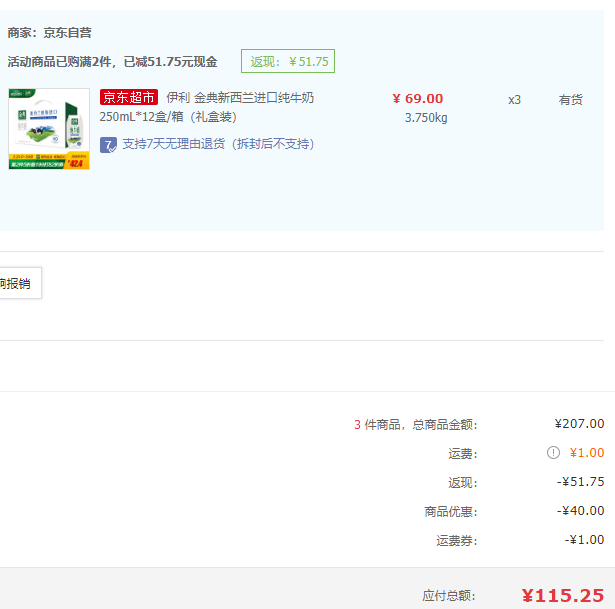Click the stock status 有货
This screenshot has width=615, height=609.
tap(570, 100)
